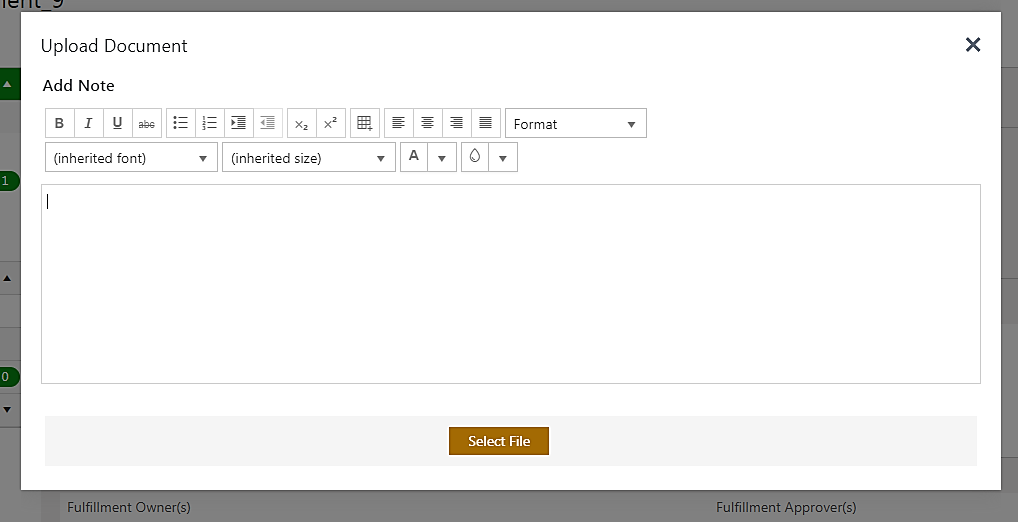1018x522 pixels.
Task: Insert a bulleted unordered list
Action: [x=181, y=123]
